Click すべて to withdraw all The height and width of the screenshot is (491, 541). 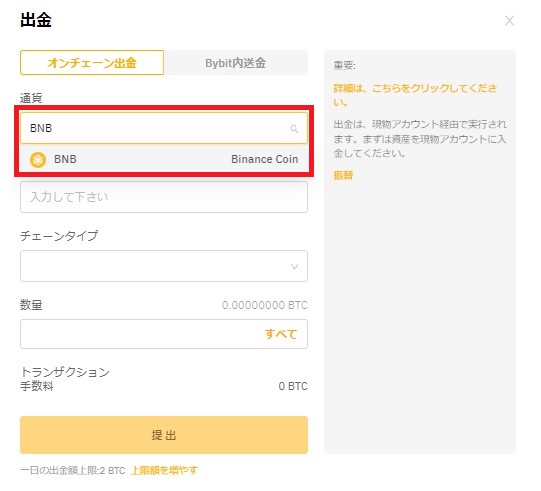281,334
